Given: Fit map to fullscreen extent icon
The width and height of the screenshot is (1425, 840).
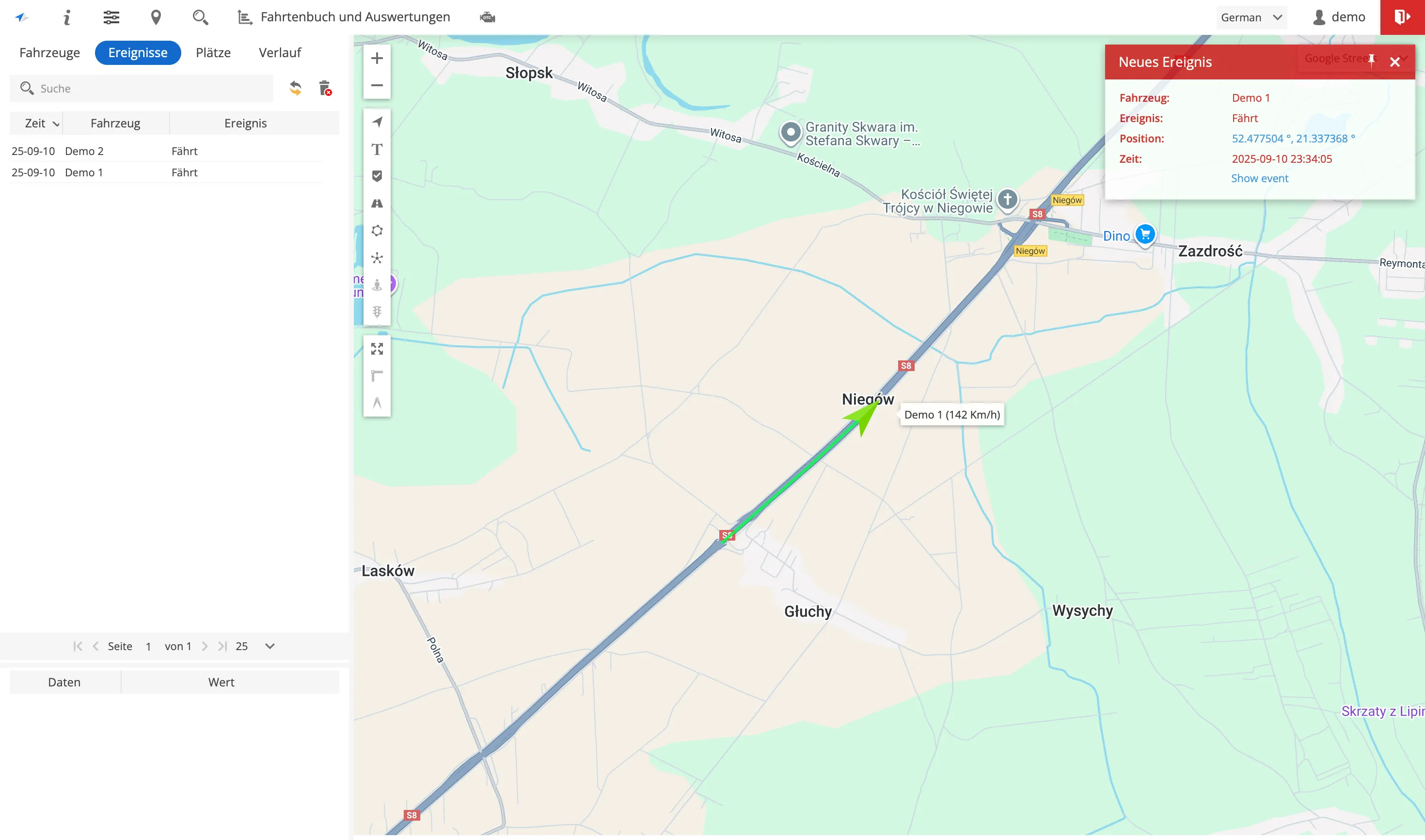Looking at the screenshot, I should pyautogui.click(x=377, y=349).
